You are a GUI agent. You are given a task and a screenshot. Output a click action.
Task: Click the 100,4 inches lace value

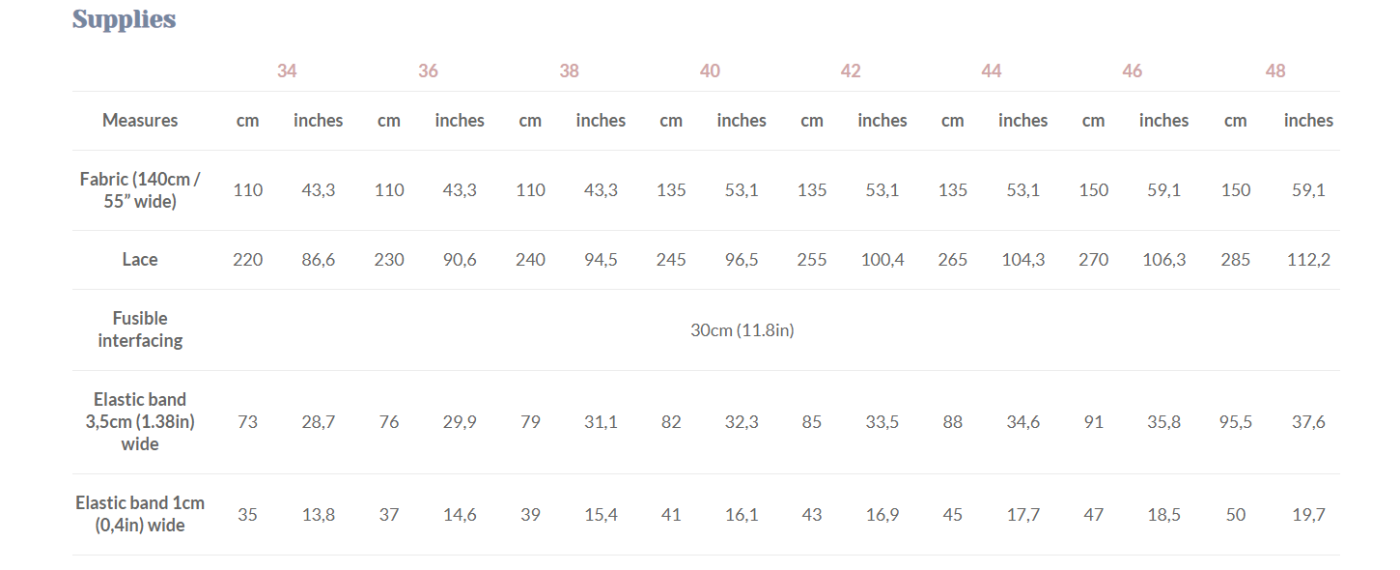click(x=882, y=260)
